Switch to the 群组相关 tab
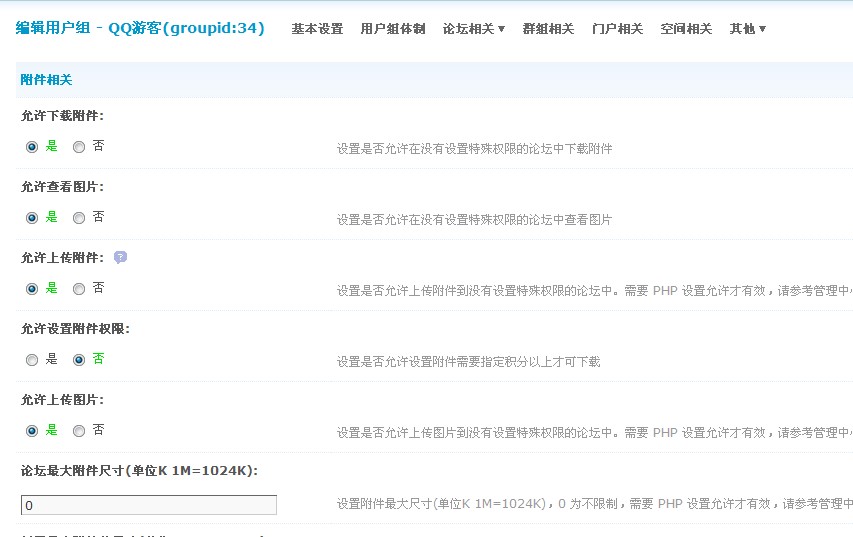 548,29
